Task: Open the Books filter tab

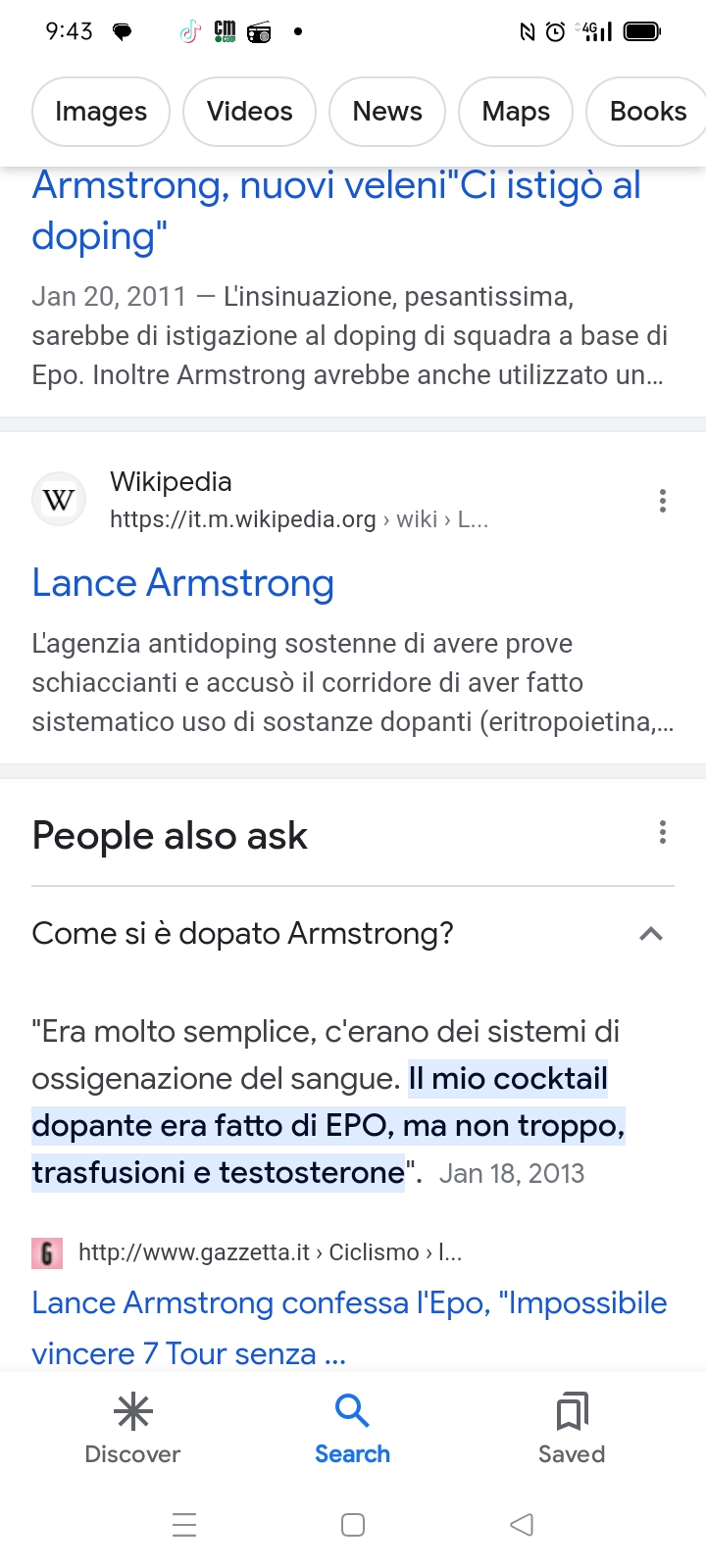Action: (646, 112)
